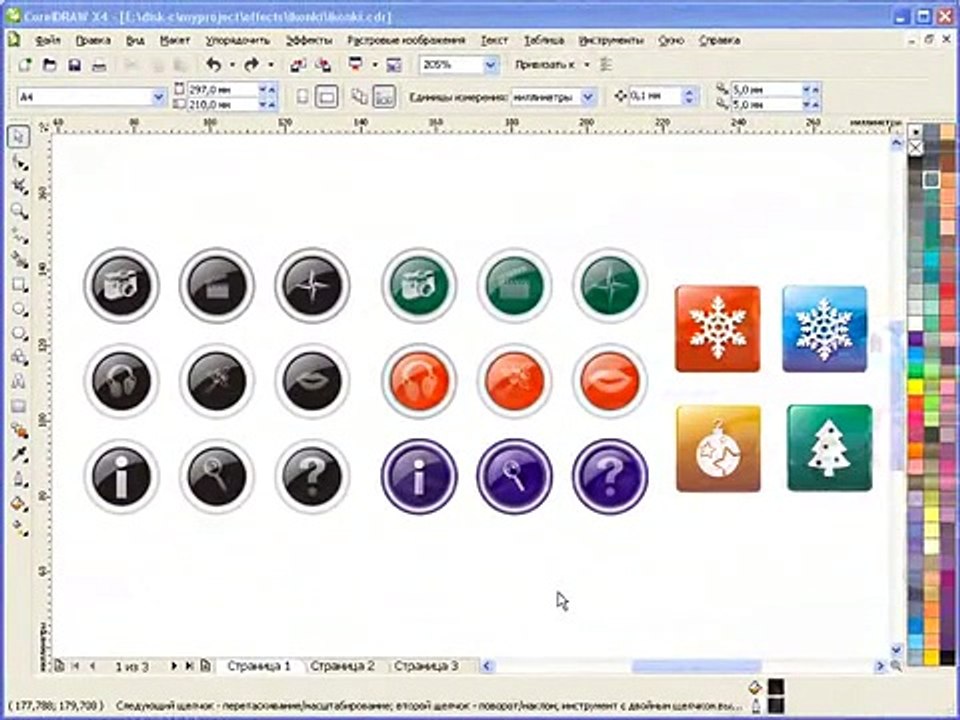Click the Export toolbar icon
Screen dimensions: 960x720
tap(323, 65)
